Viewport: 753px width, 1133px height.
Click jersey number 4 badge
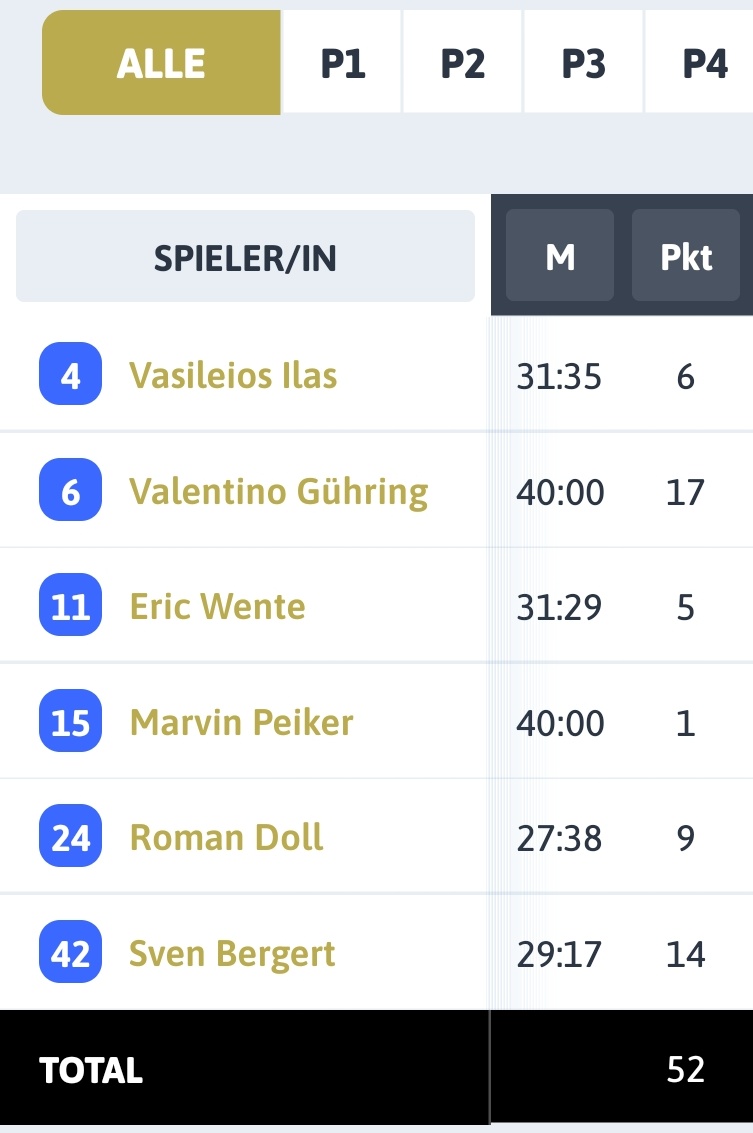pos(70,374)
